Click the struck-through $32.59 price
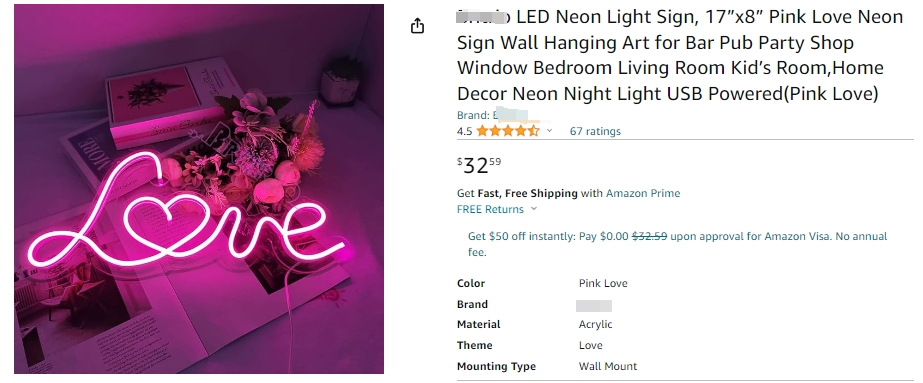This screenshot has width=923, height=383. click(649, 237)
